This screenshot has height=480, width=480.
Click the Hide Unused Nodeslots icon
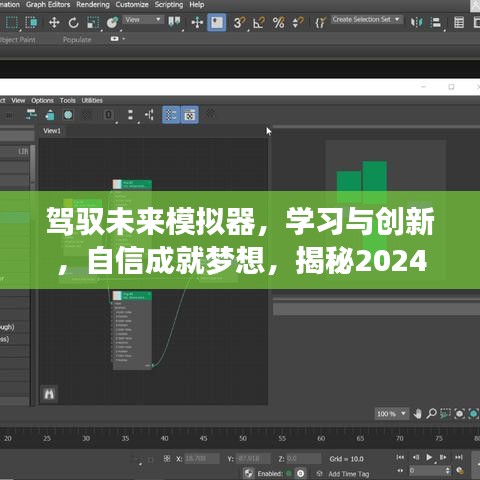click(50, 115)
